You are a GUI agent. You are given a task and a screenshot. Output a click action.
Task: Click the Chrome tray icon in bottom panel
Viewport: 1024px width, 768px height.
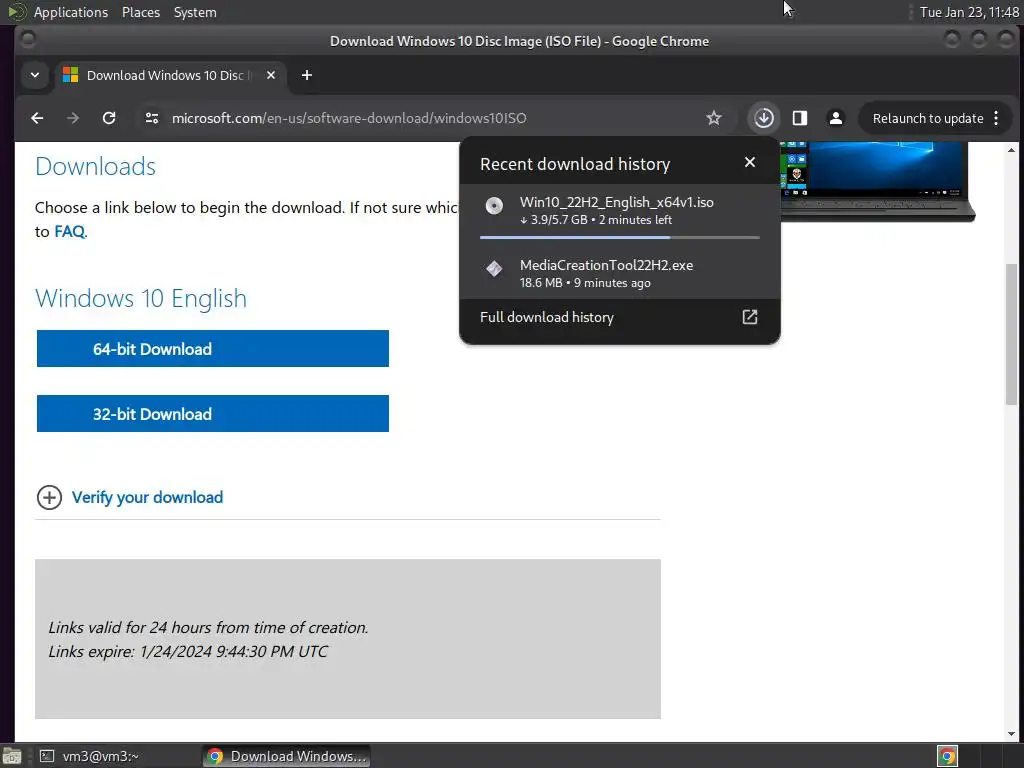click(x=948, y=756)
